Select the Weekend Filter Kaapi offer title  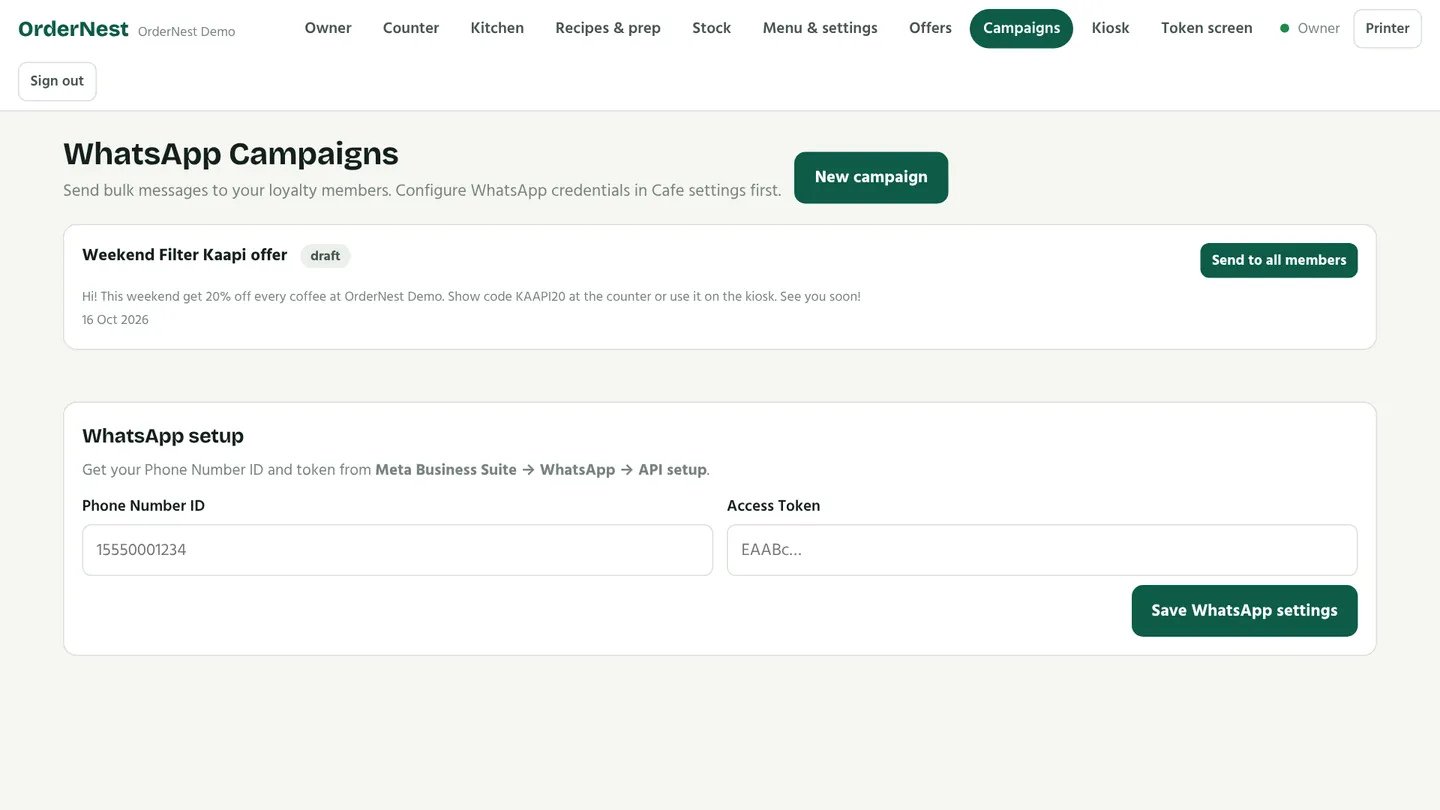coord(185,255)
